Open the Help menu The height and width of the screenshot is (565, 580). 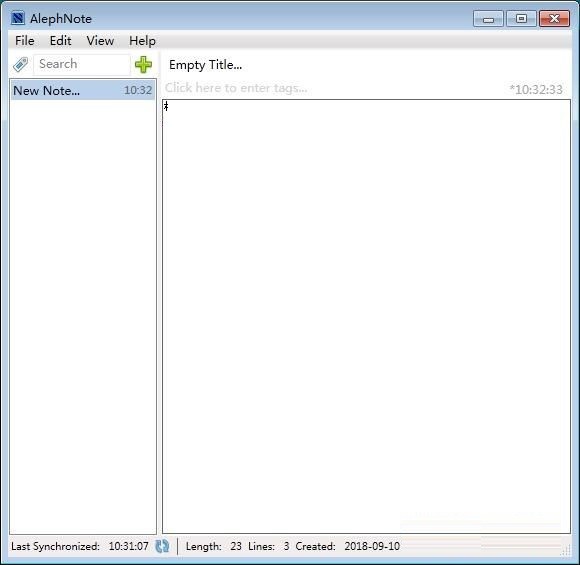(x=142, y=41)
